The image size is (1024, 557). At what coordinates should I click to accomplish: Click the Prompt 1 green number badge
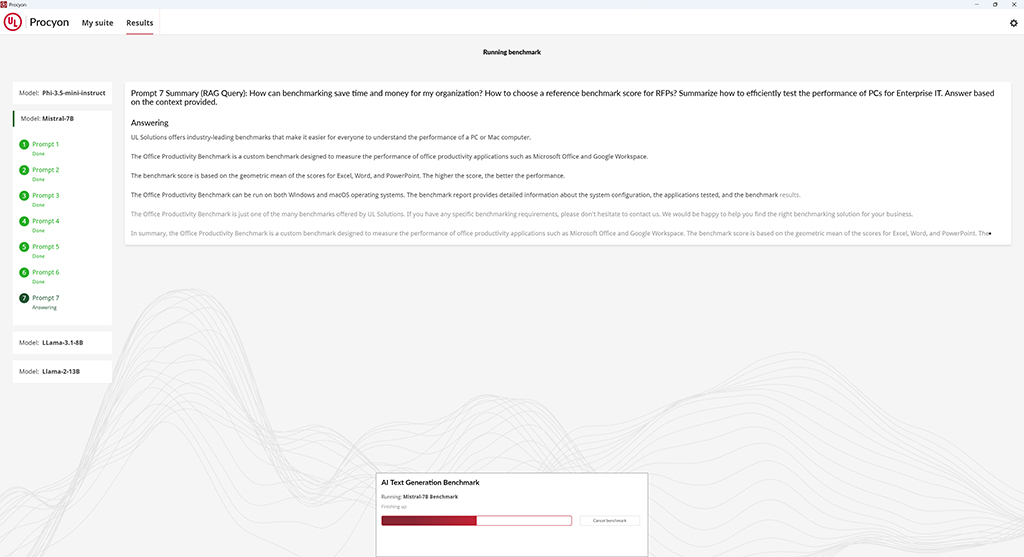pos(24,144)
